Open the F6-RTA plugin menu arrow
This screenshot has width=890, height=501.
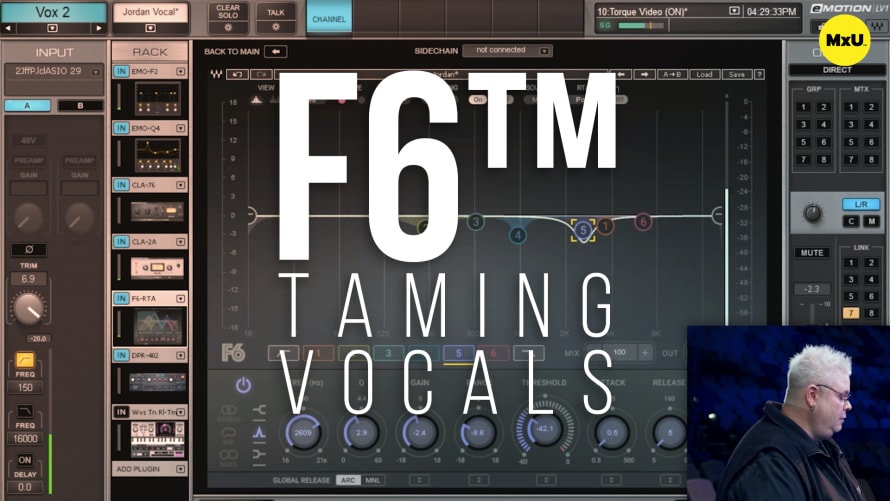tap(180, 298)
